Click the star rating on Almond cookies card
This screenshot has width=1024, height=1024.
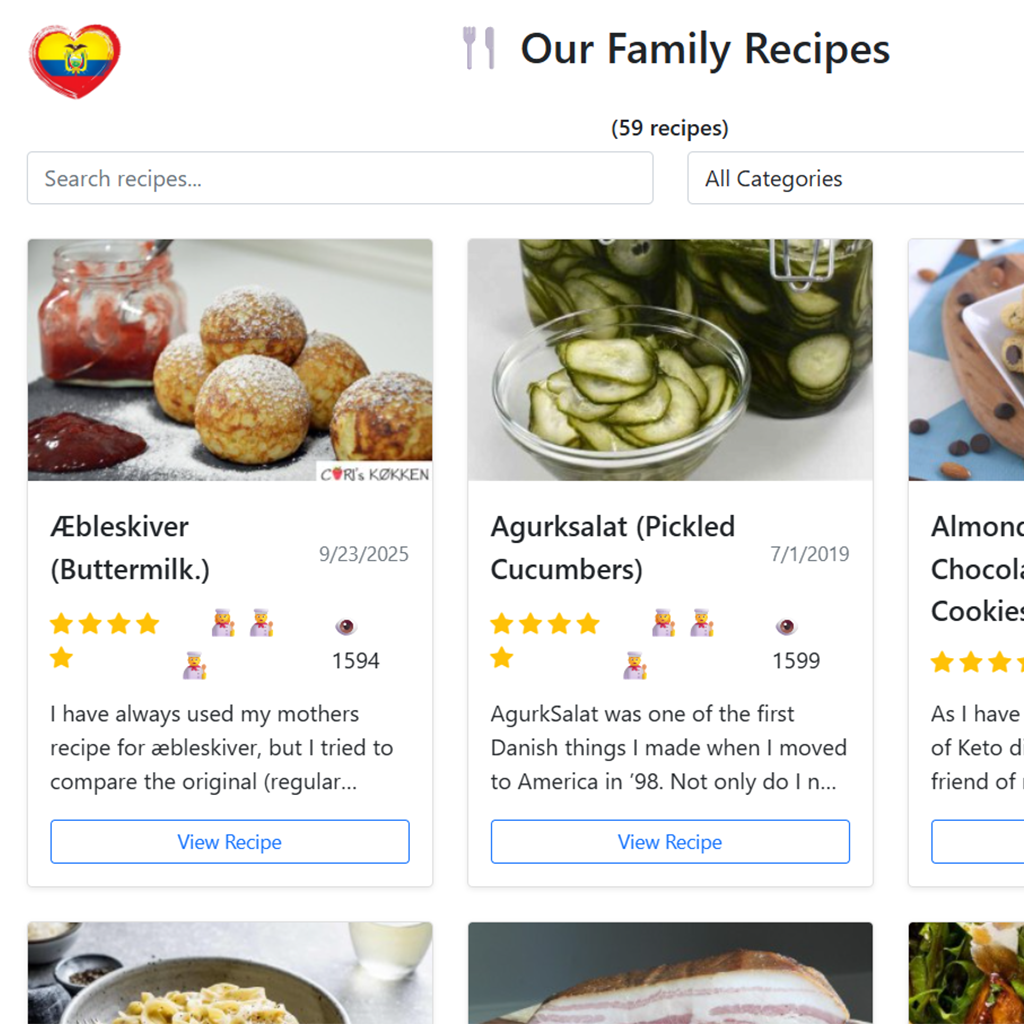(x=975, y=662)
